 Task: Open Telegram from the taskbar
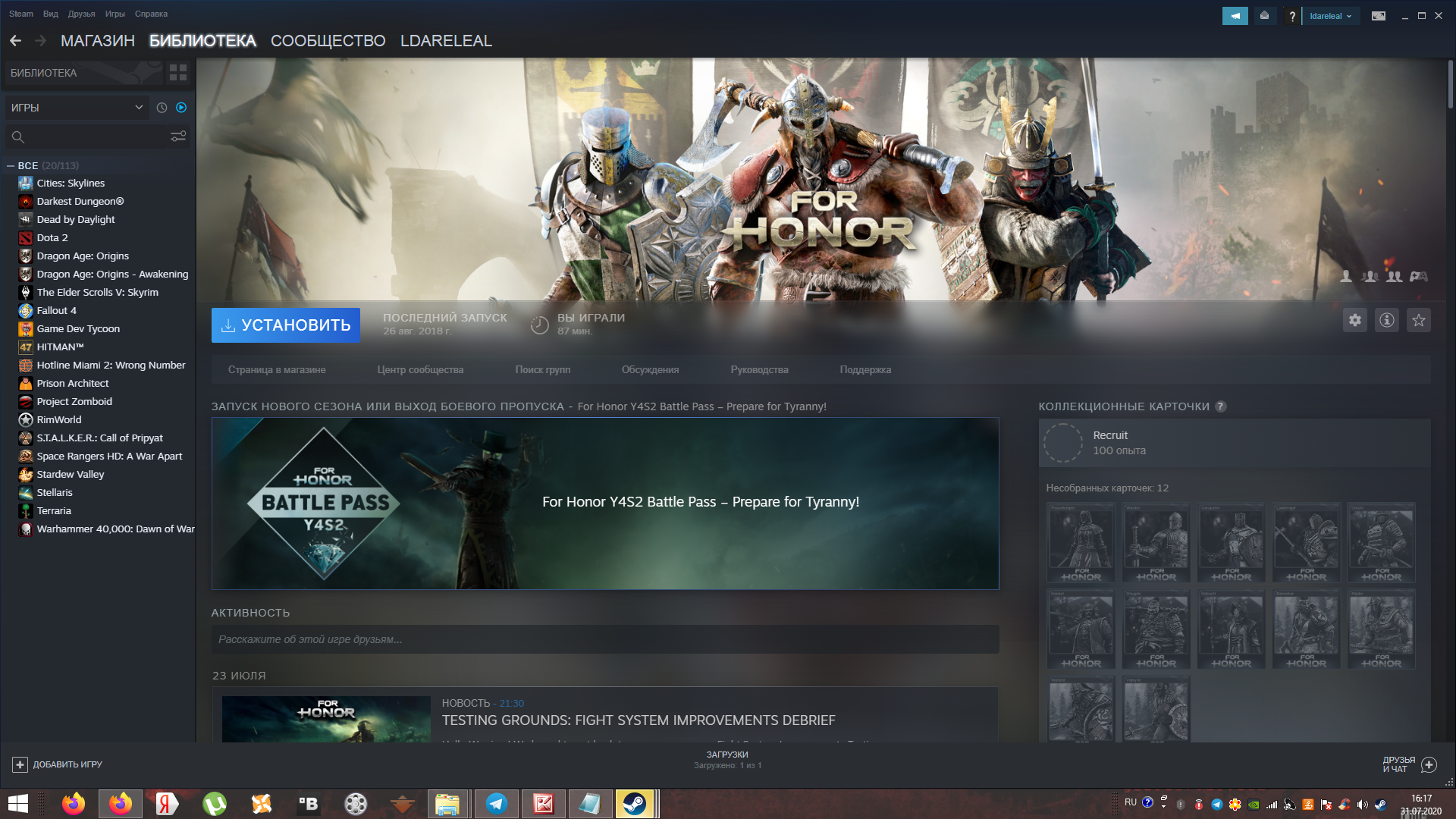pyautogui.click(x=497, y=804)
